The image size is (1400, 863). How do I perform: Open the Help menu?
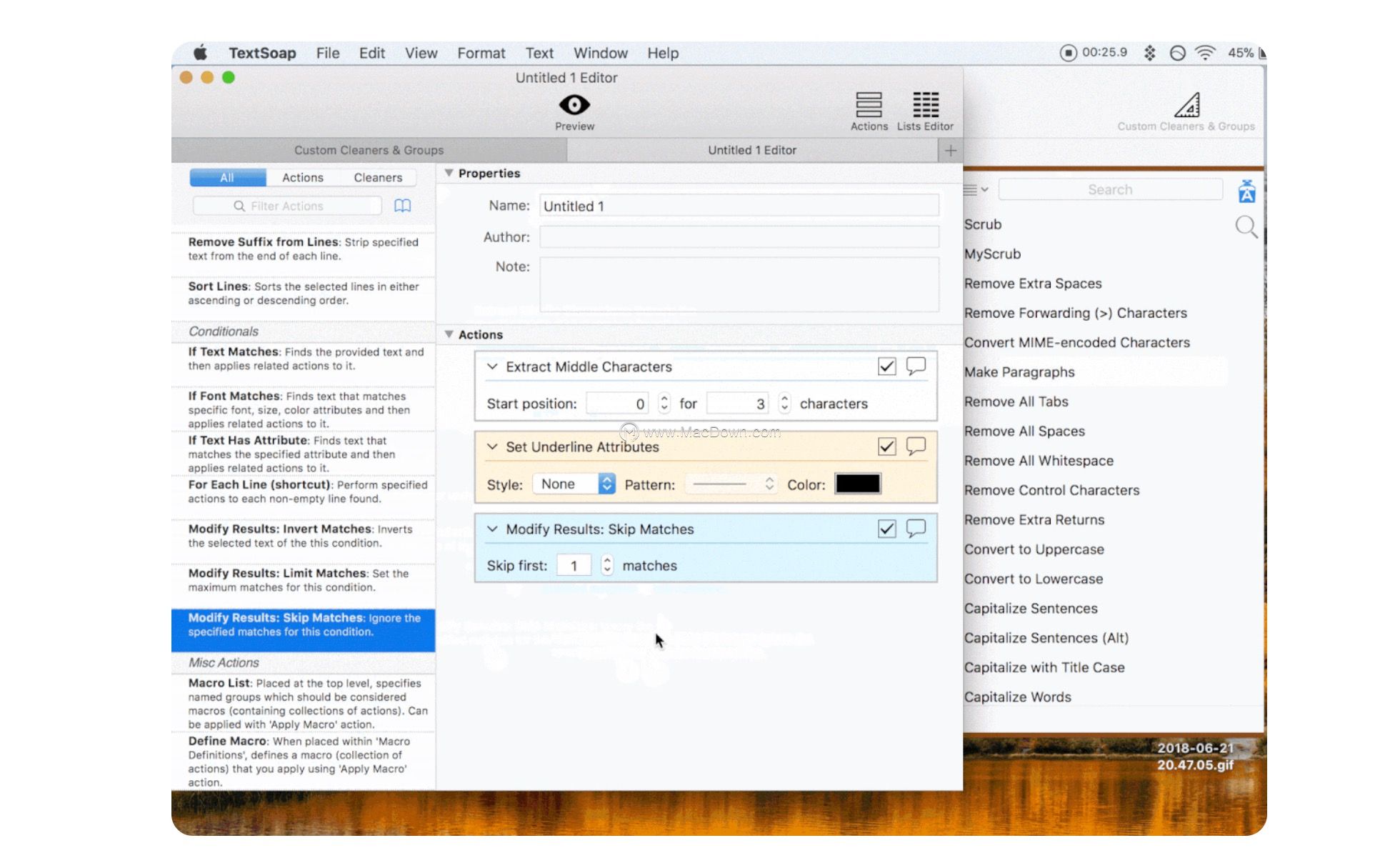(663, 53)
